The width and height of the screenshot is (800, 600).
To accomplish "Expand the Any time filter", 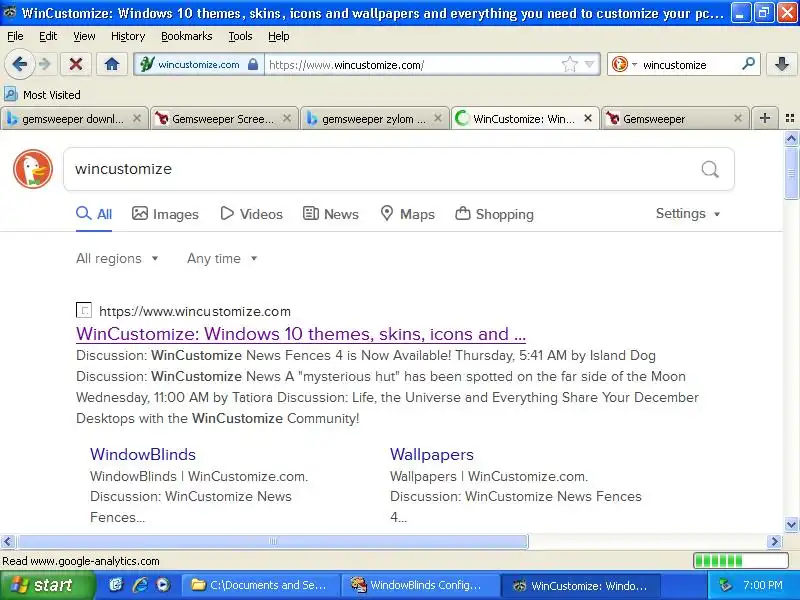I will (222, 258).
